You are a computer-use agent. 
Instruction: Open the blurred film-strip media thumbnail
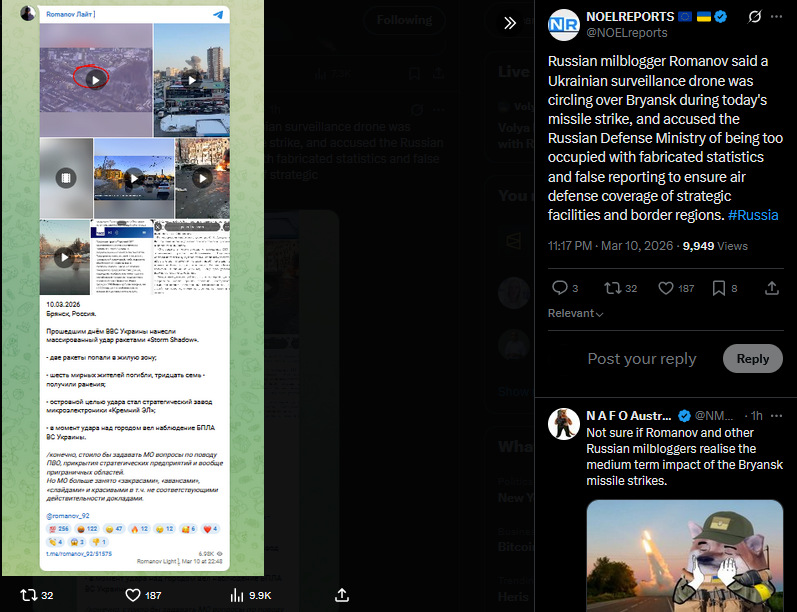(66, 178)
